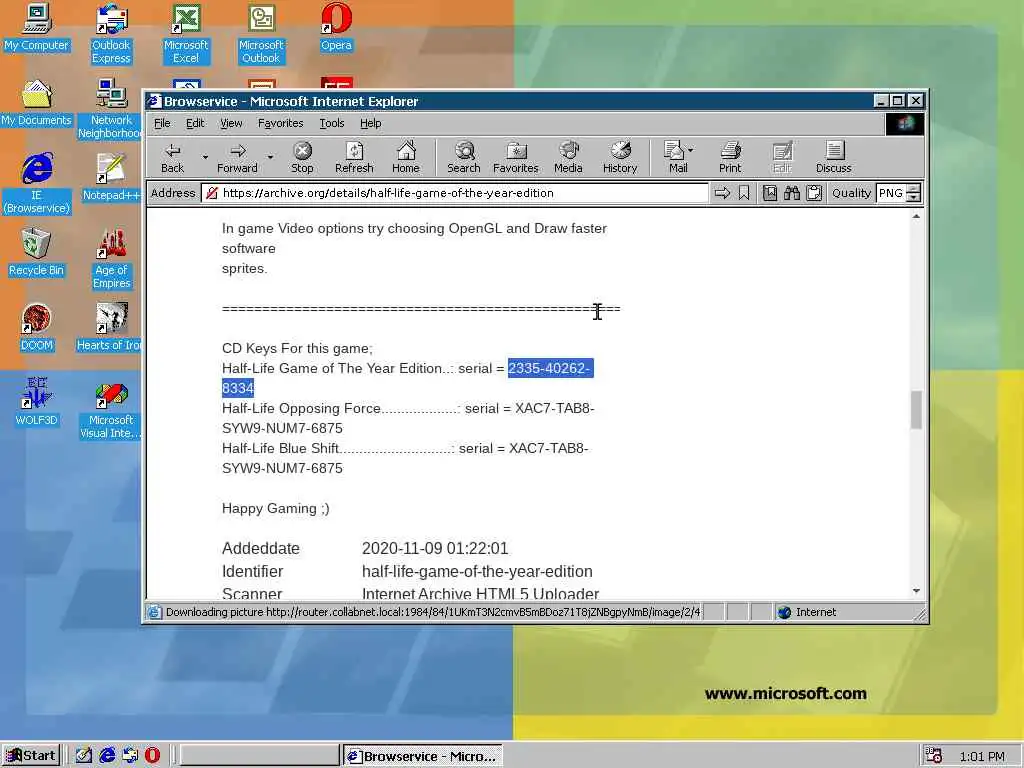Viewport: 1024px width, 768px height.
Task: Open the Microsoft Visual InterDev desktop icon
Action: pyautogui.click(x=111, y=409)
